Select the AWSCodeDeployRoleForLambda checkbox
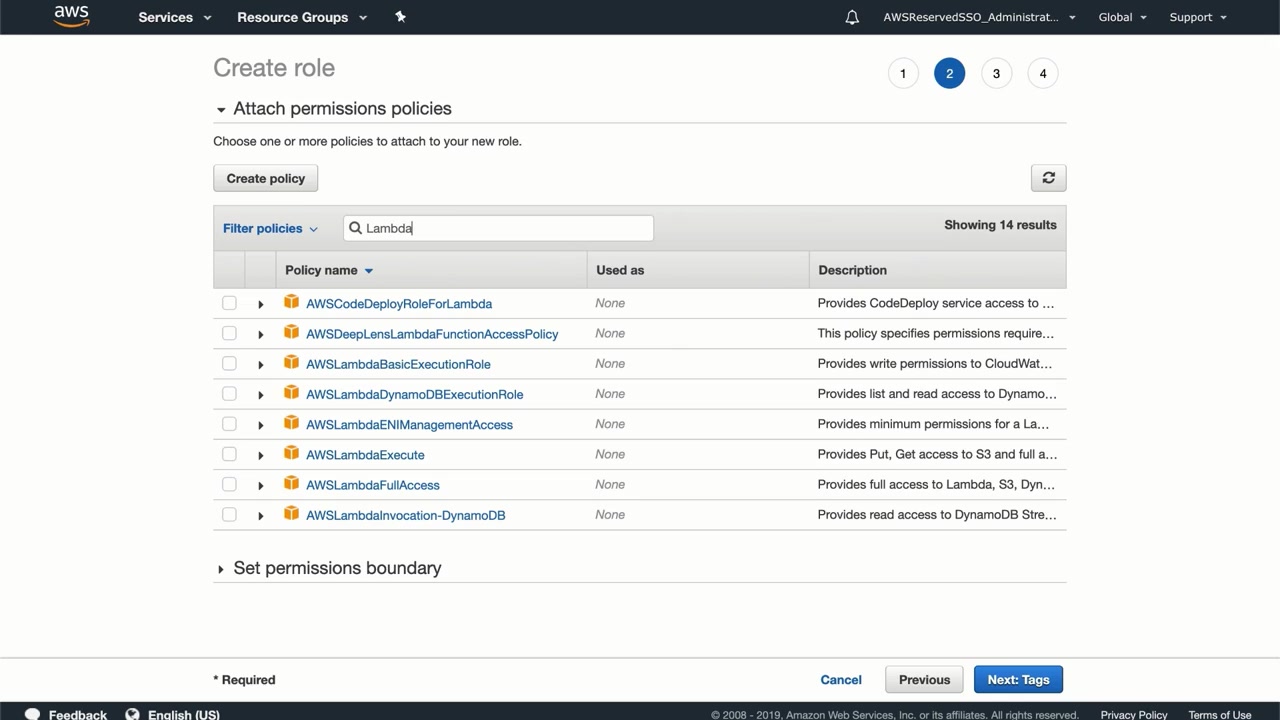 (x=229, y=303)
